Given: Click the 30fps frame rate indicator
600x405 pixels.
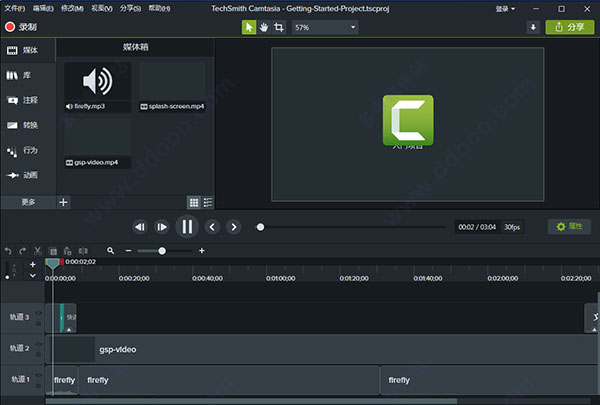Looking at the screenshot, I should tap(512, 227).
